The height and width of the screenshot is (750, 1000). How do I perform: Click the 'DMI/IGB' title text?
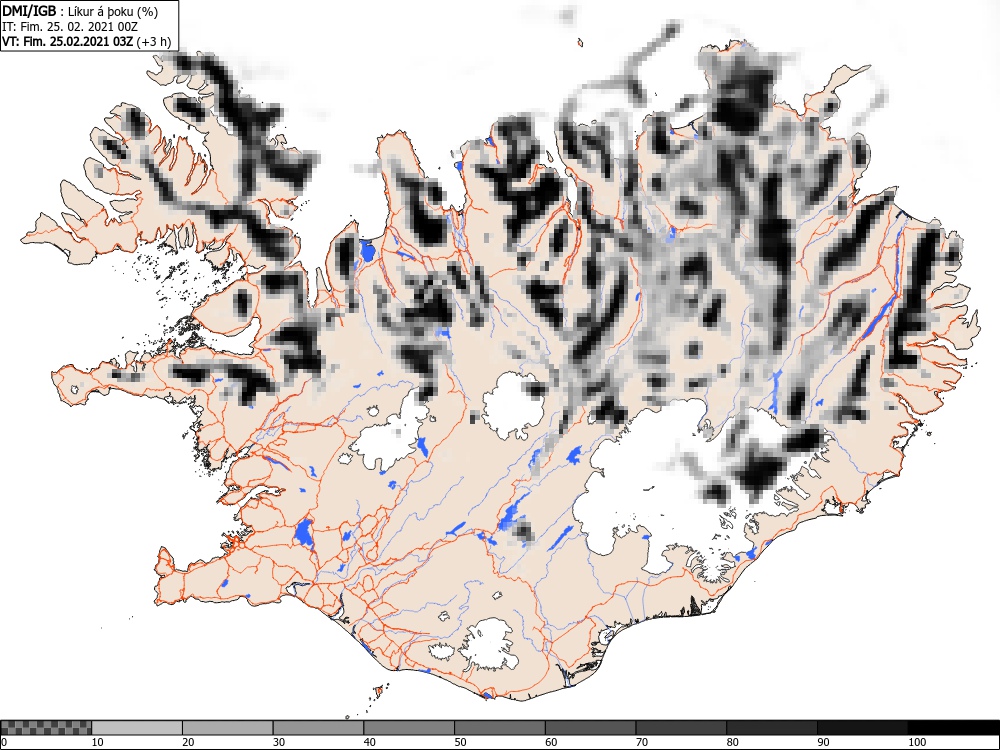[x=29, y=11]
